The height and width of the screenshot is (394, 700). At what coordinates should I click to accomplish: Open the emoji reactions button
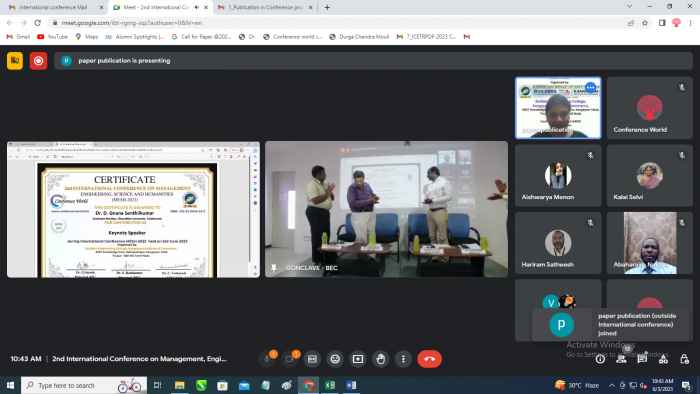335,359
